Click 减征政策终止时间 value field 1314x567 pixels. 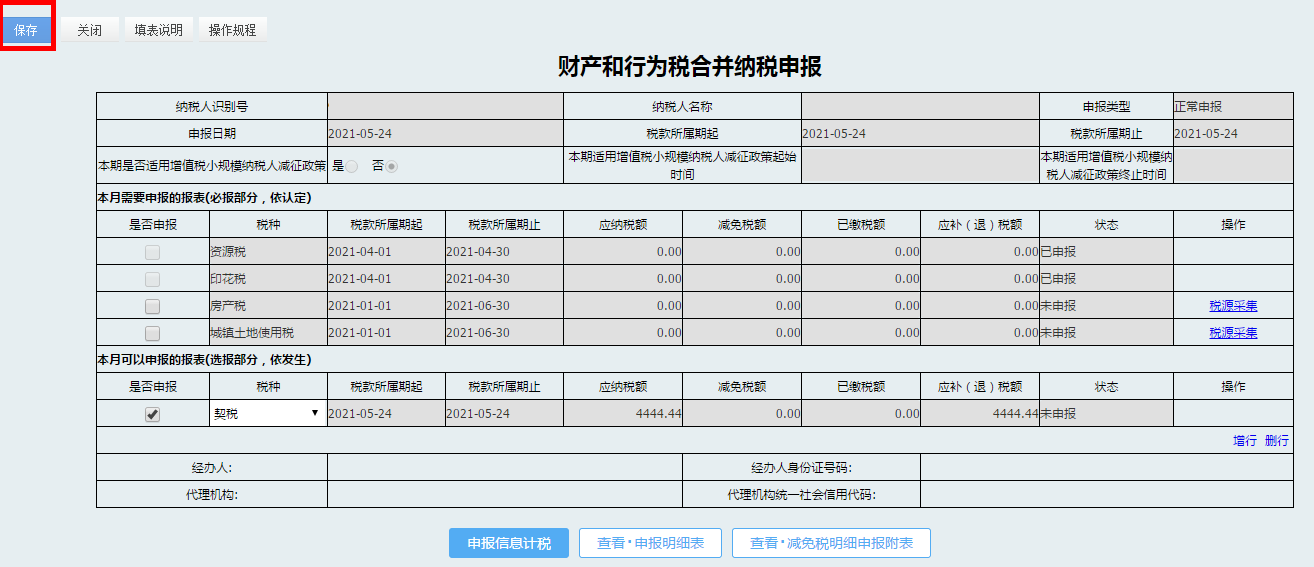1233,166
